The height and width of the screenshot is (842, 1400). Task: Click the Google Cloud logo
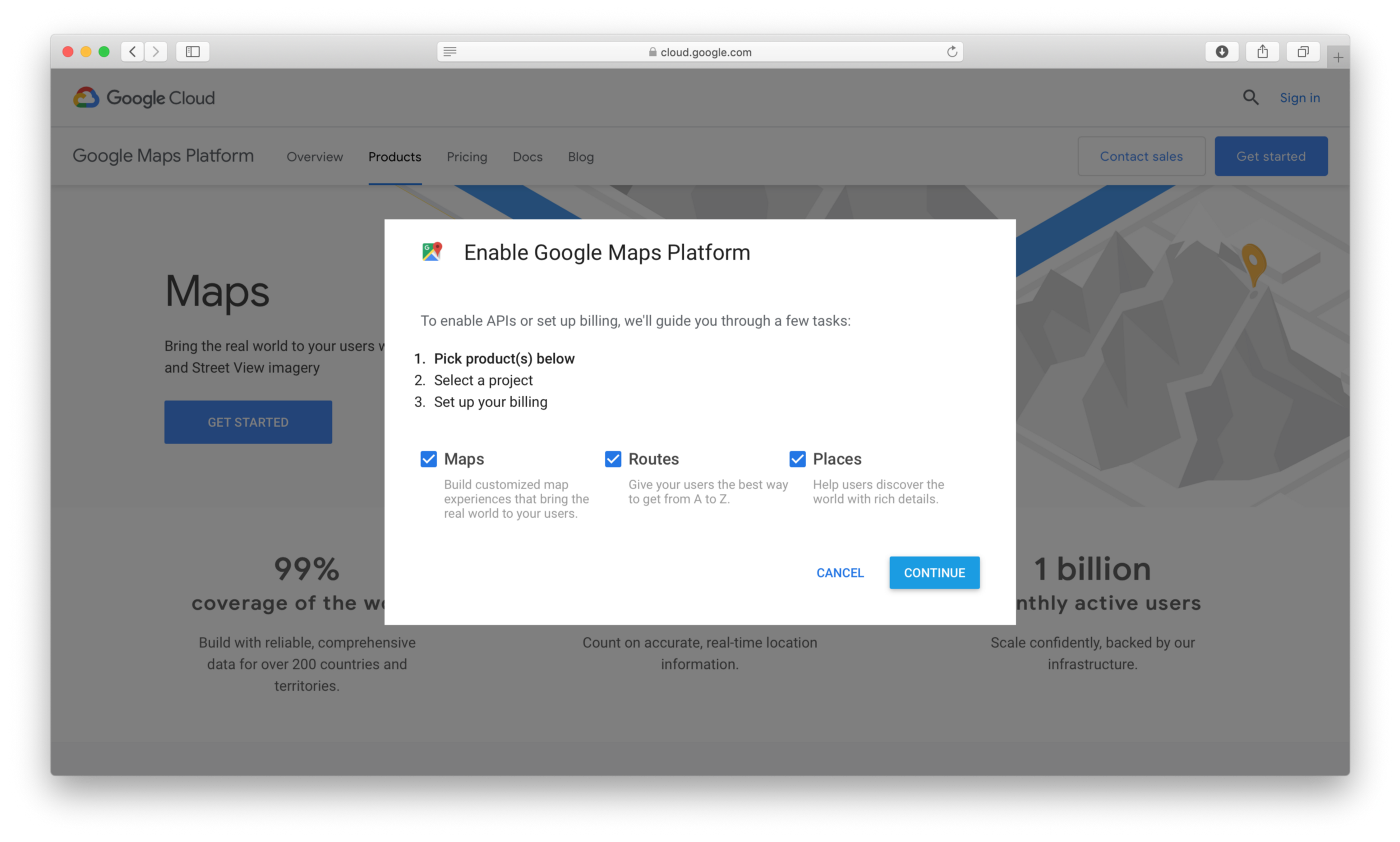143,97
